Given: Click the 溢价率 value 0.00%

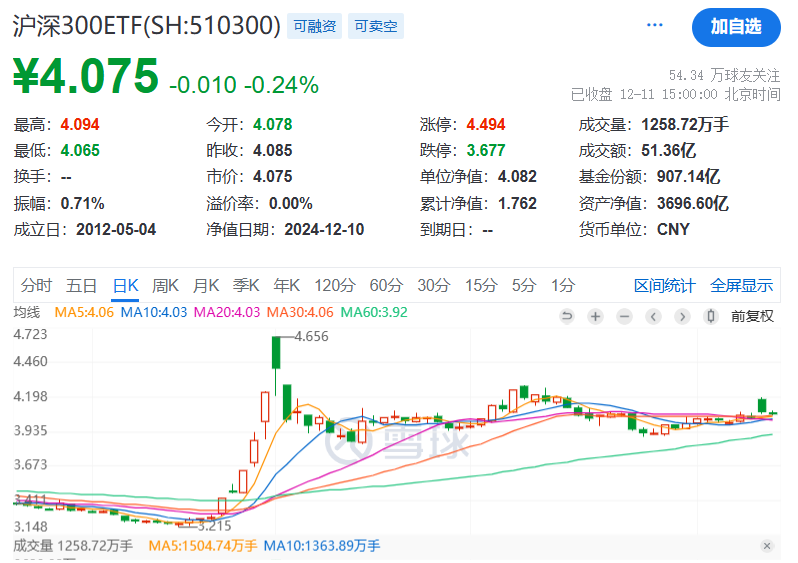Looking at the screenshot, I should tap(291, 204).
